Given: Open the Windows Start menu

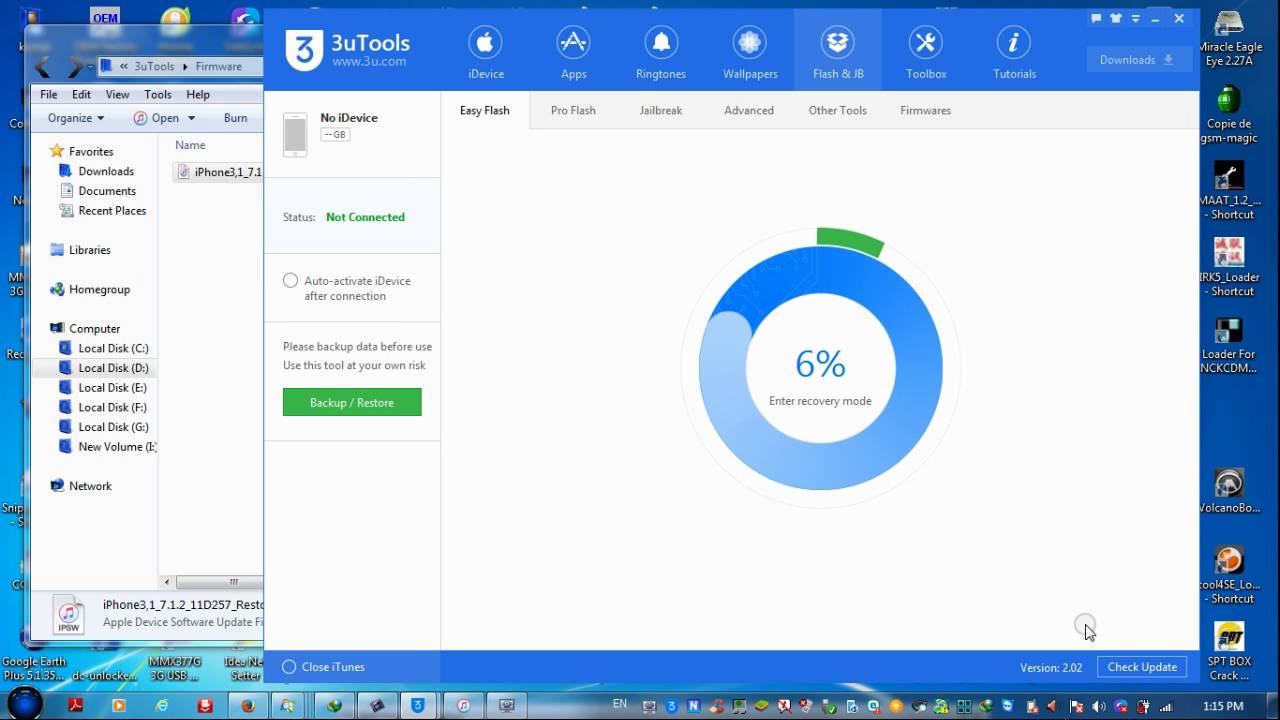Looking at the screenshot, I should click(23, 704).
